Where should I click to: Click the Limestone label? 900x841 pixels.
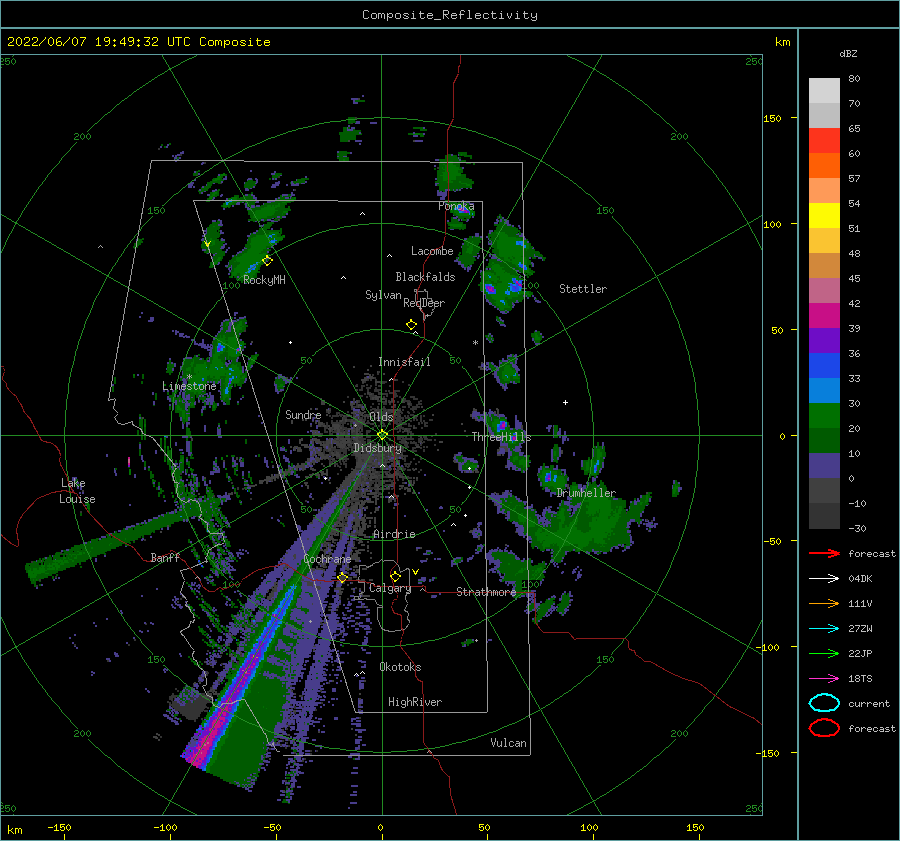coord(189,386)
